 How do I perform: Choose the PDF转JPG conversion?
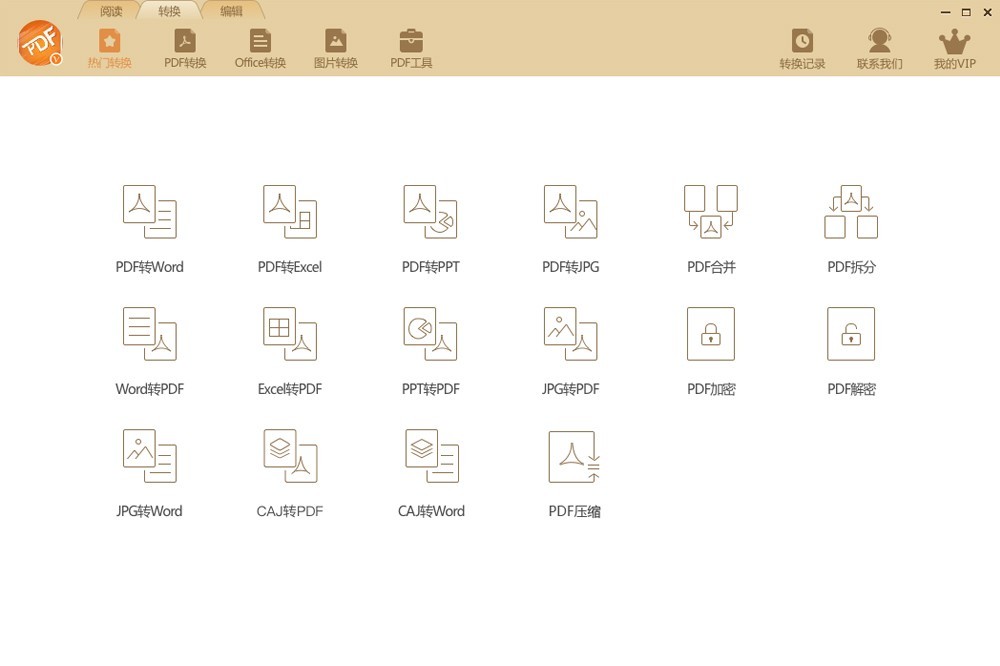click(571, 212)
